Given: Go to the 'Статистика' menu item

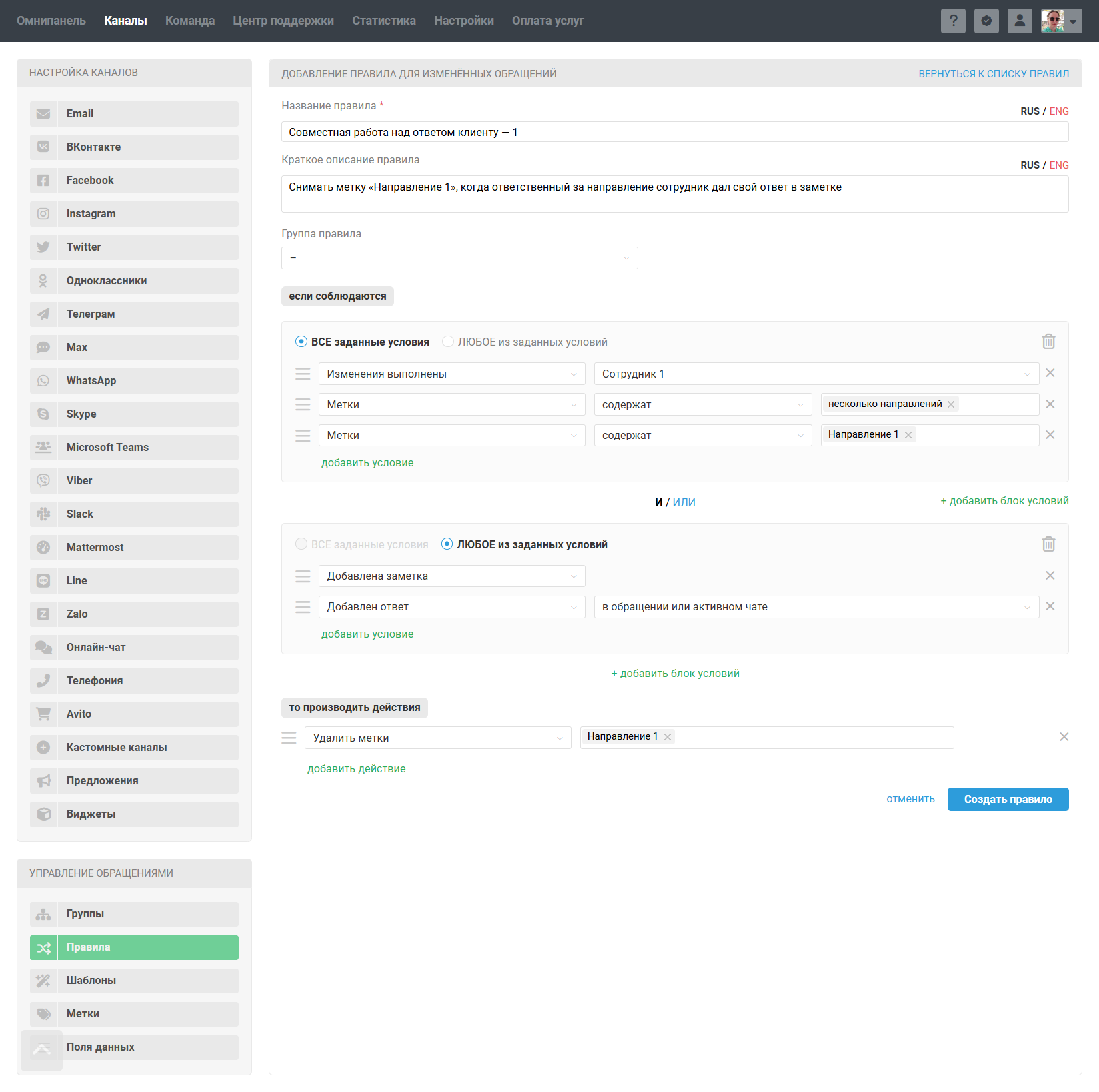Looking at the screenshot, I should [383, 21].
